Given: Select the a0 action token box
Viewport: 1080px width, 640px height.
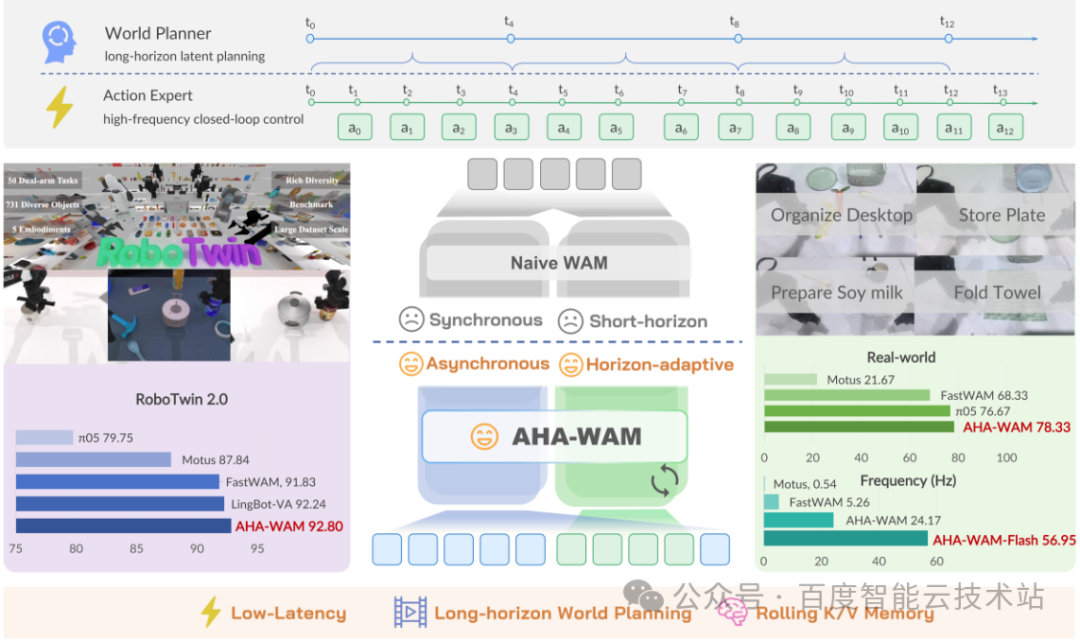Looking at the screenshot, I should (x=355, y=127).
